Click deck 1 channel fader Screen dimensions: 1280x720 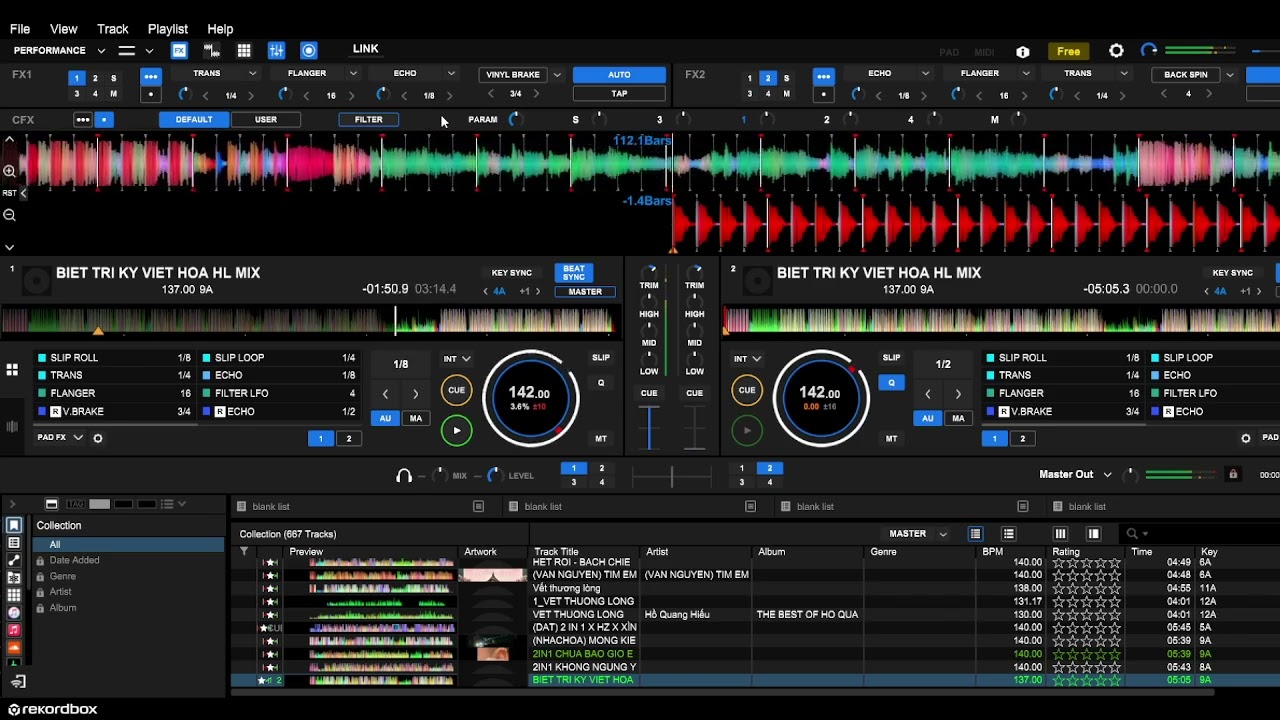(650, 428)
